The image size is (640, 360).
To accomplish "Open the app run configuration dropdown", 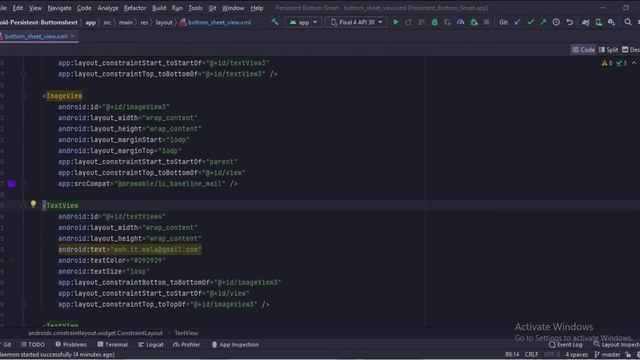I will [303, 22].
